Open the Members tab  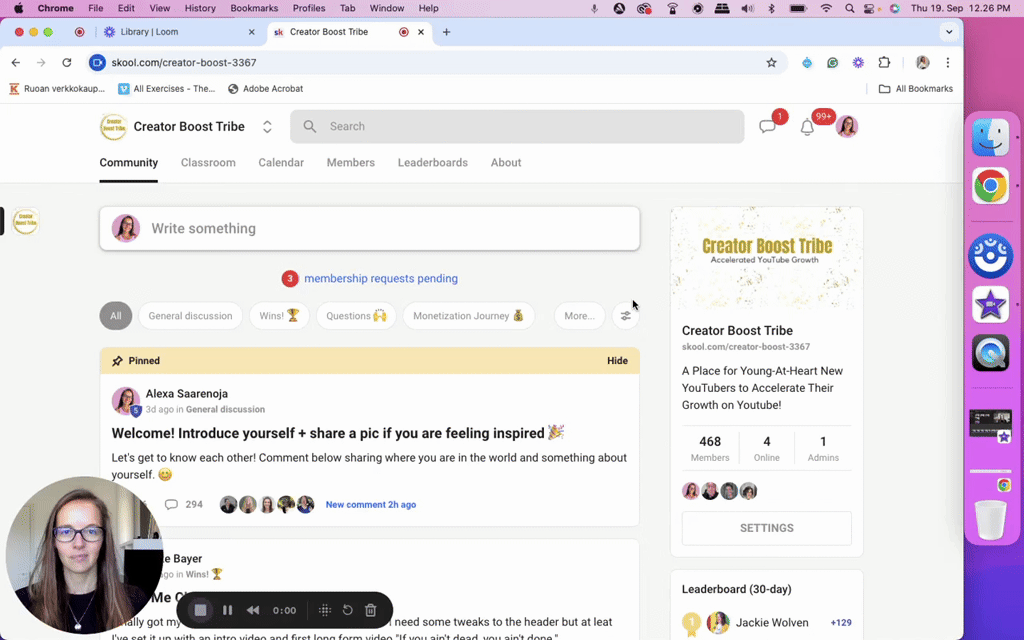click(351, 163)
